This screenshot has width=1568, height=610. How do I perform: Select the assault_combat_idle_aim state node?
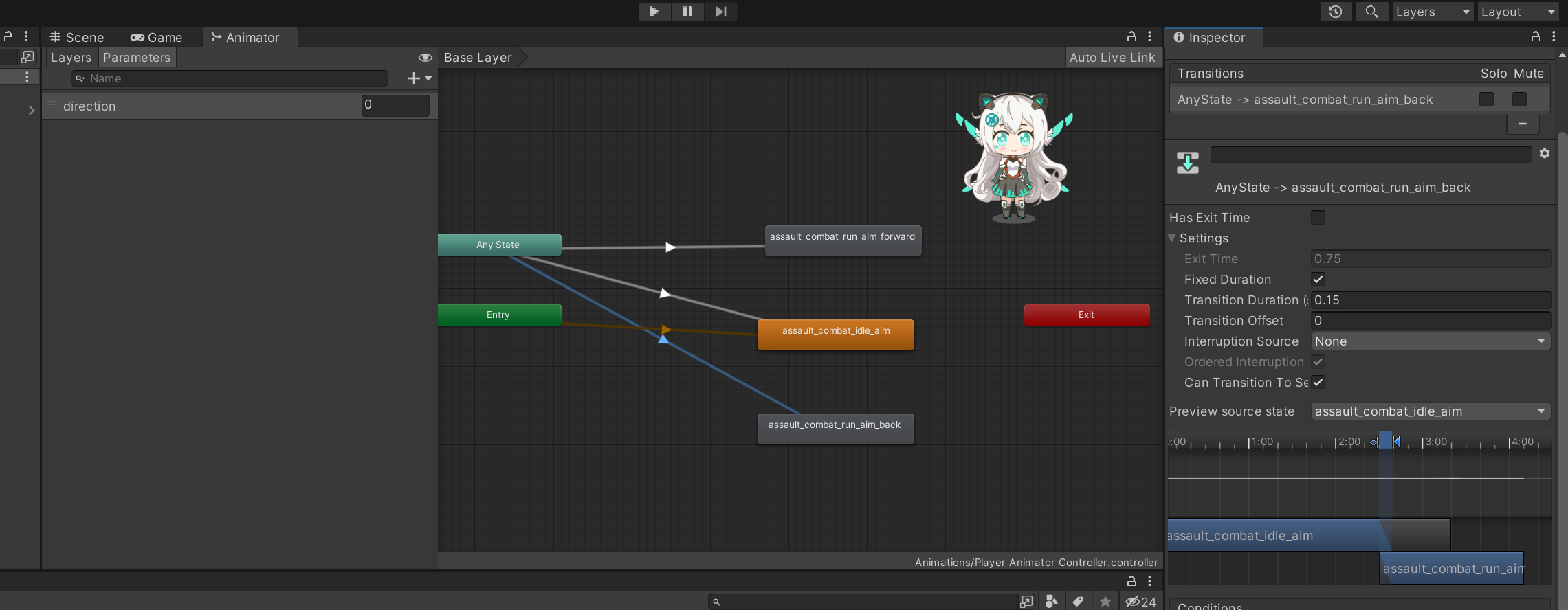point(836,335)
